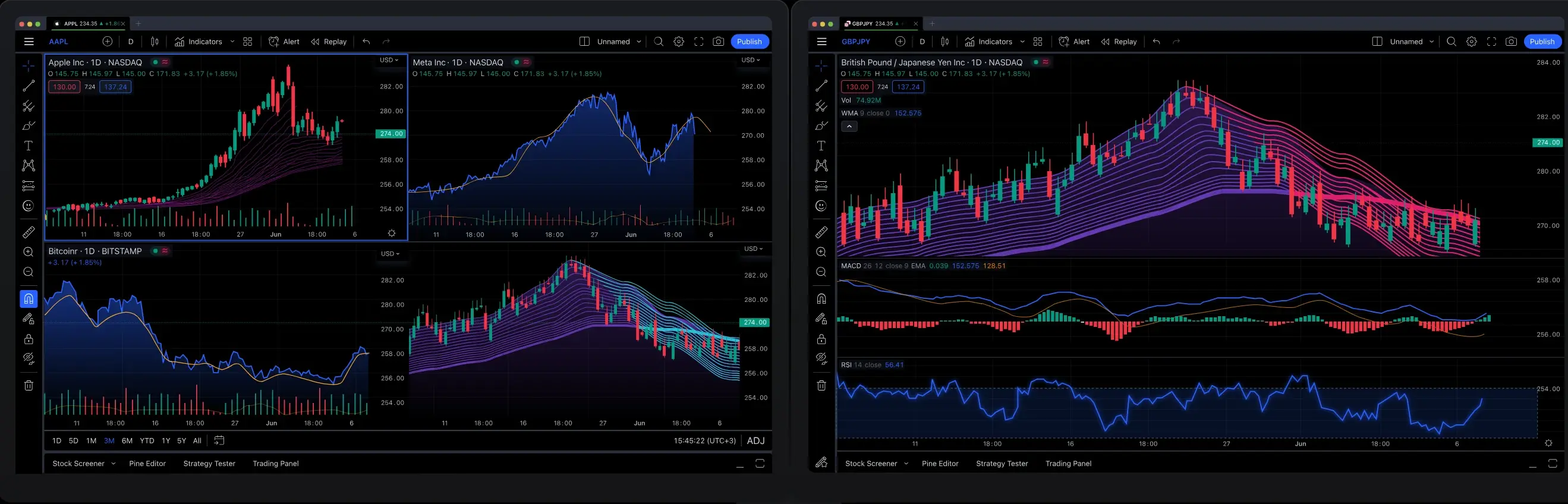The width and height of the screenshot is (1568, 504).
Task: Add symbol plus icon in GBPJPY window
Action: click(x=901, y=42)
